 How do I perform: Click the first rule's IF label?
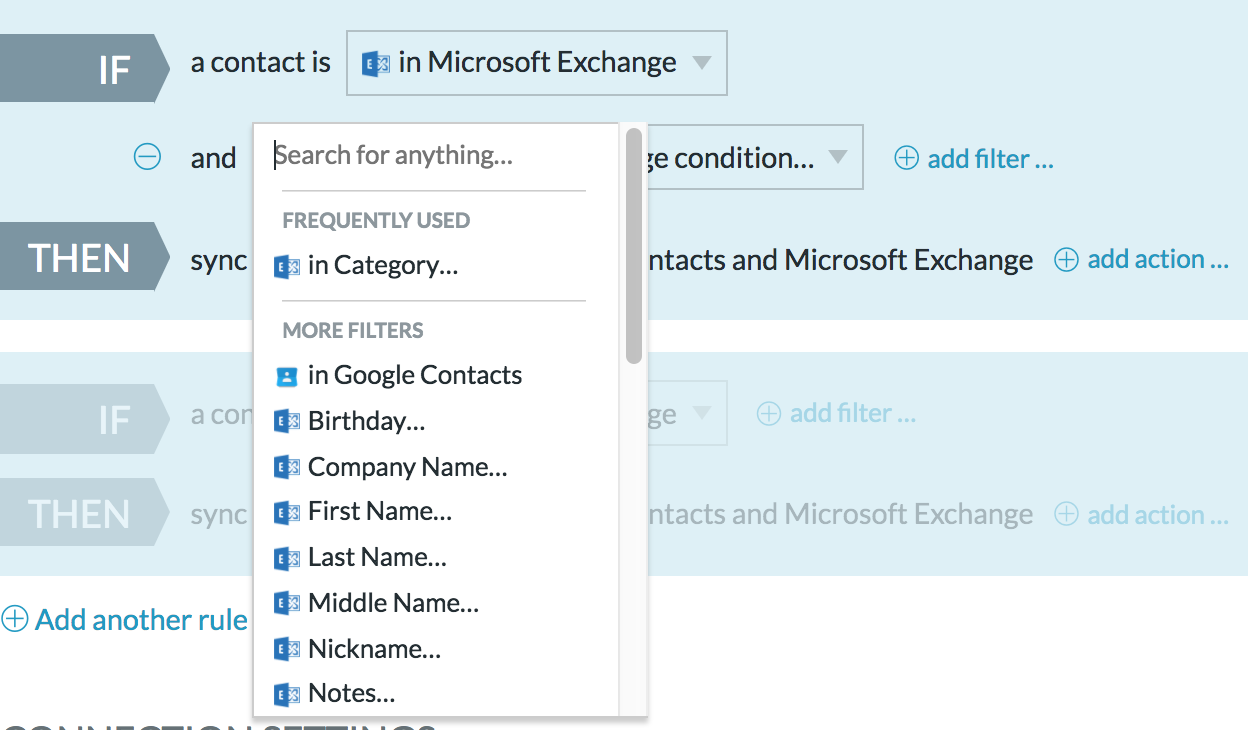(86, 68)
